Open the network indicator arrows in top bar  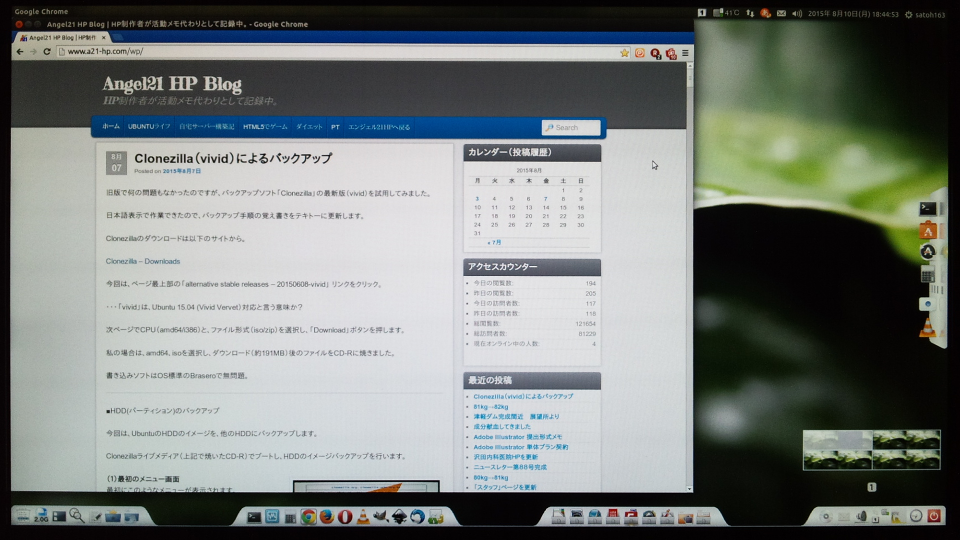point(750,13)
